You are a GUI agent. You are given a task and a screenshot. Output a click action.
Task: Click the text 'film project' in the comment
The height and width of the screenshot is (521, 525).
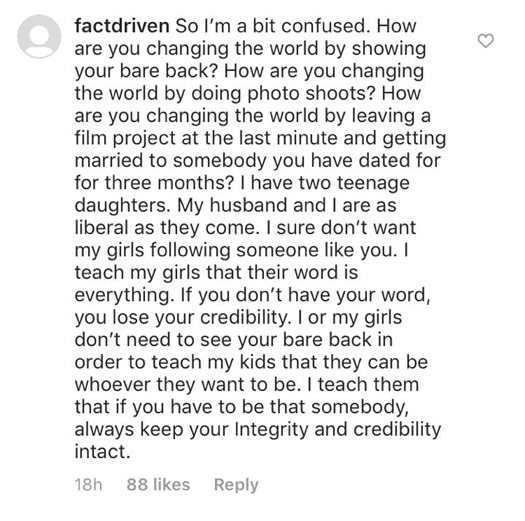coord(125,139)
